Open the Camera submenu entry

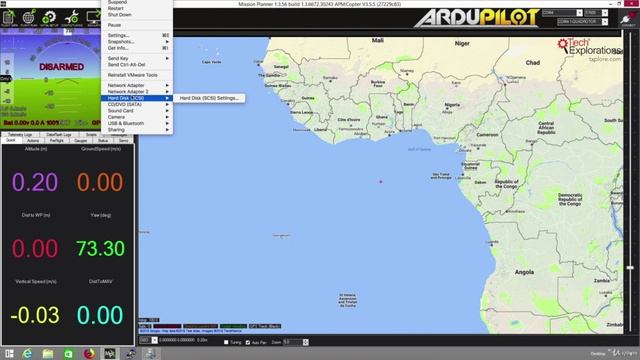(137, 117)
